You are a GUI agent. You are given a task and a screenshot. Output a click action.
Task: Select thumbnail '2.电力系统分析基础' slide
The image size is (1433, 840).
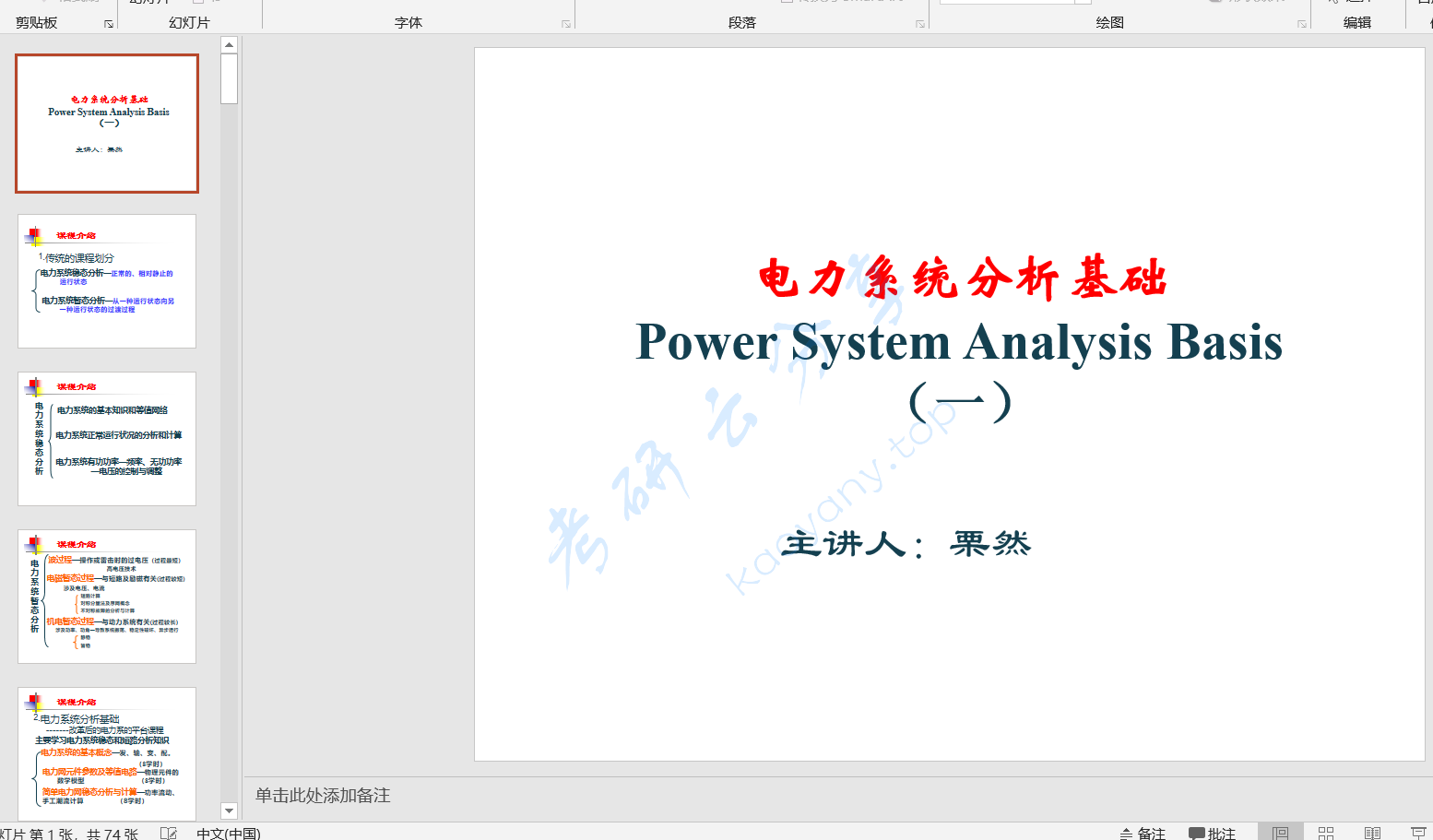[x=107, y=754]
